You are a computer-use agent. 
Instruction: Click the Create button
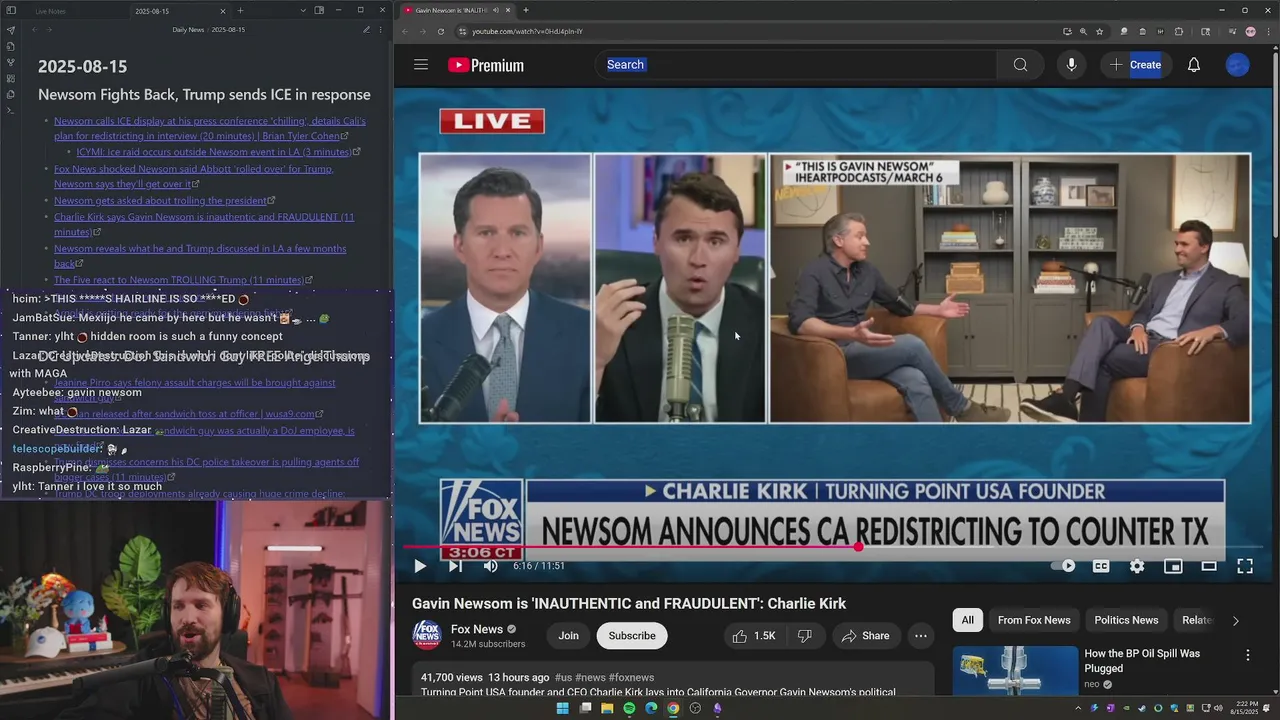pos(1134,65)
